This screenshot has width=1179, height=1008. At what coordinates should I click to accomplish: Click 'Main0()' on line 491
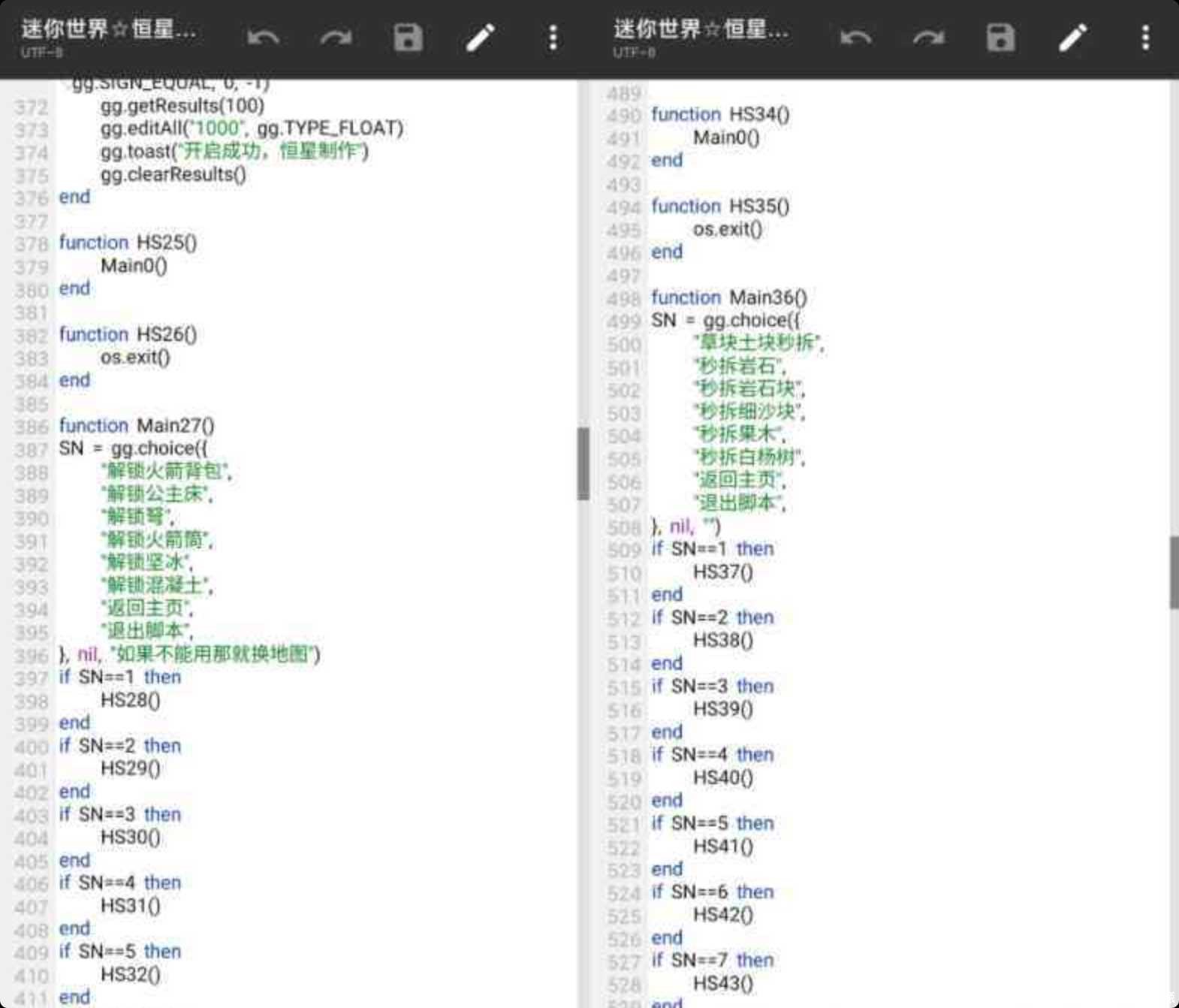[726, 137]
